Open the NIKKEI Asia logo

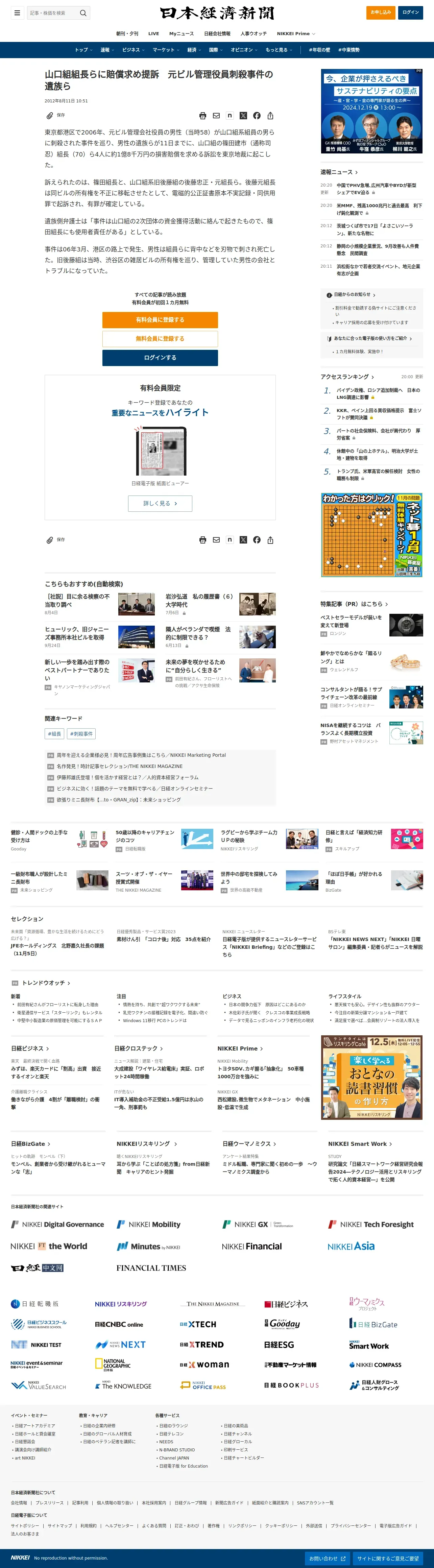351,1246
